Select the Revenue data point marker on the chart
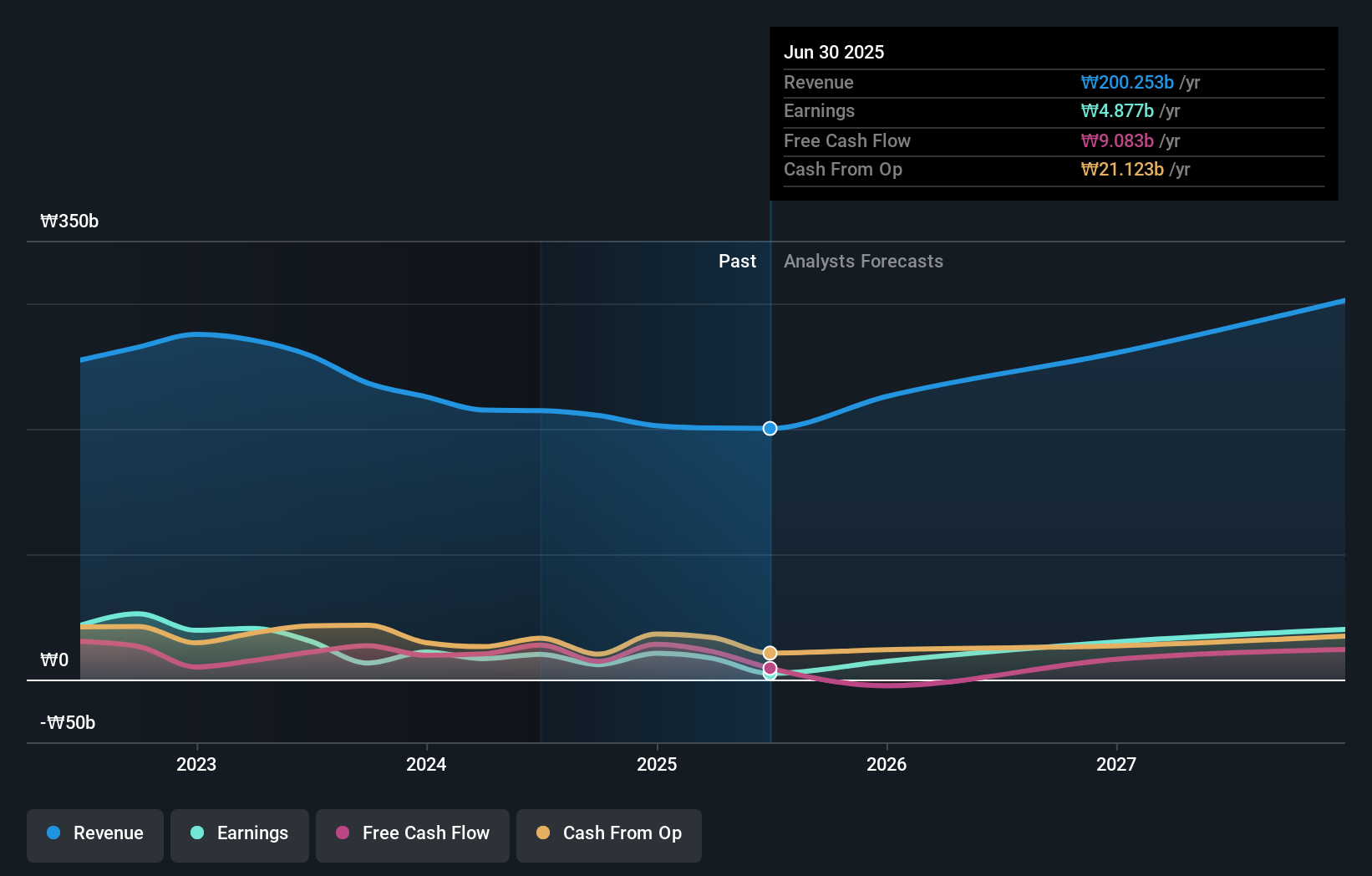This screenshot has width=1372, height=876. point(770,428)
